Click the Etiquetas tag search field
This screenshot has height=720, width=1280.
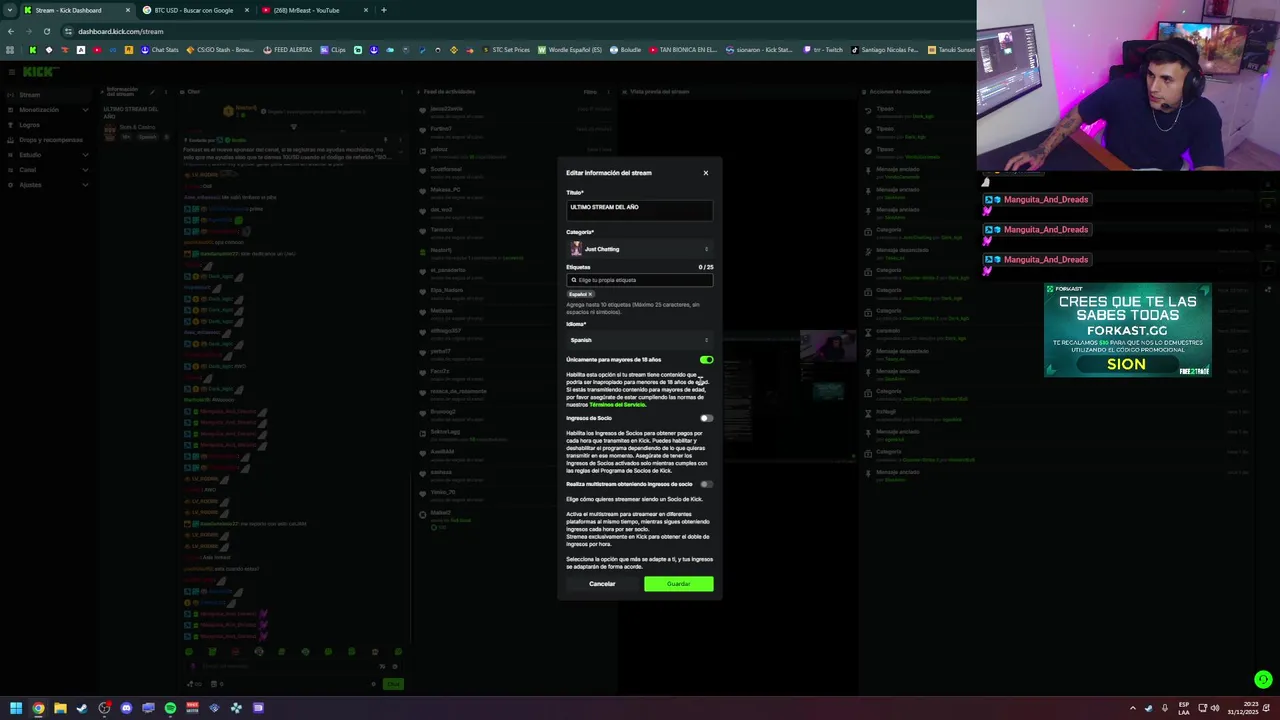pyautogui.click(x=639, y=280)
